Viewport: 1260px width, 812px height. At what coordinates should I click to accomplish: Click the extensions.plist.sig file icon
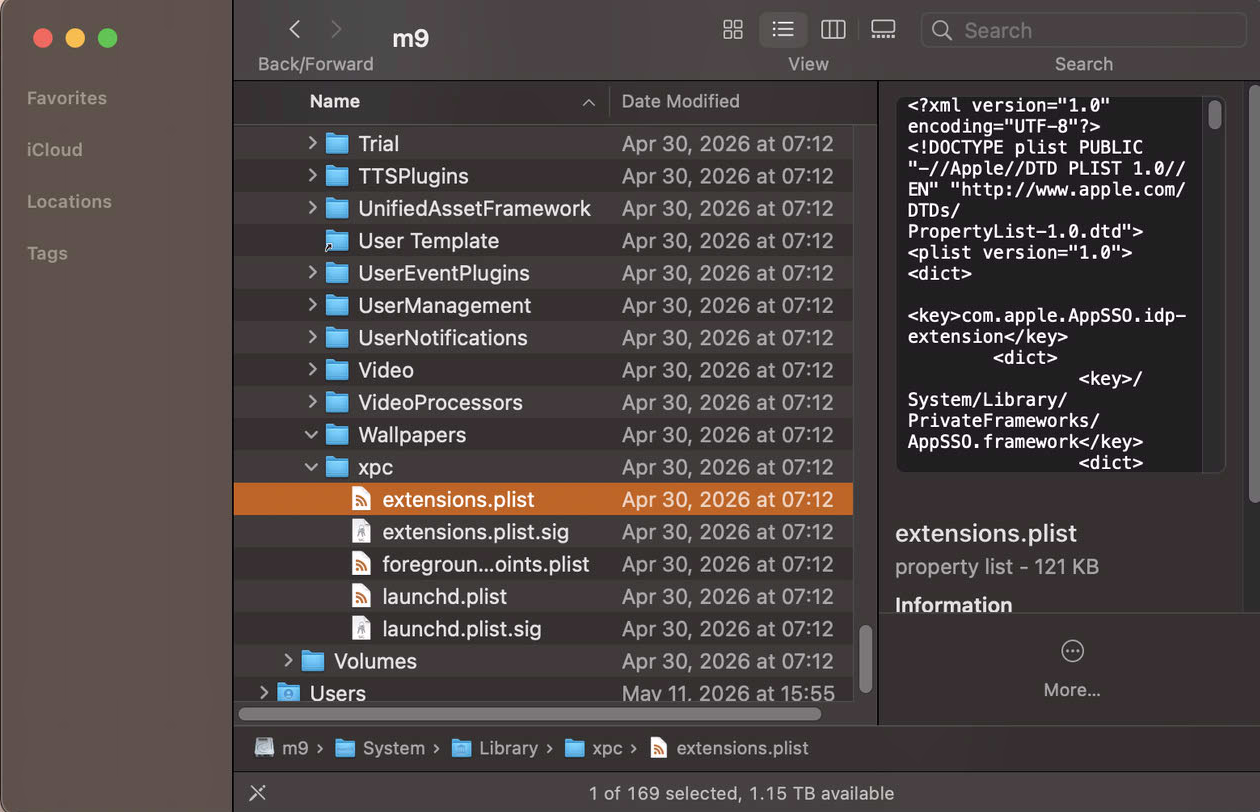click(361, 532)
